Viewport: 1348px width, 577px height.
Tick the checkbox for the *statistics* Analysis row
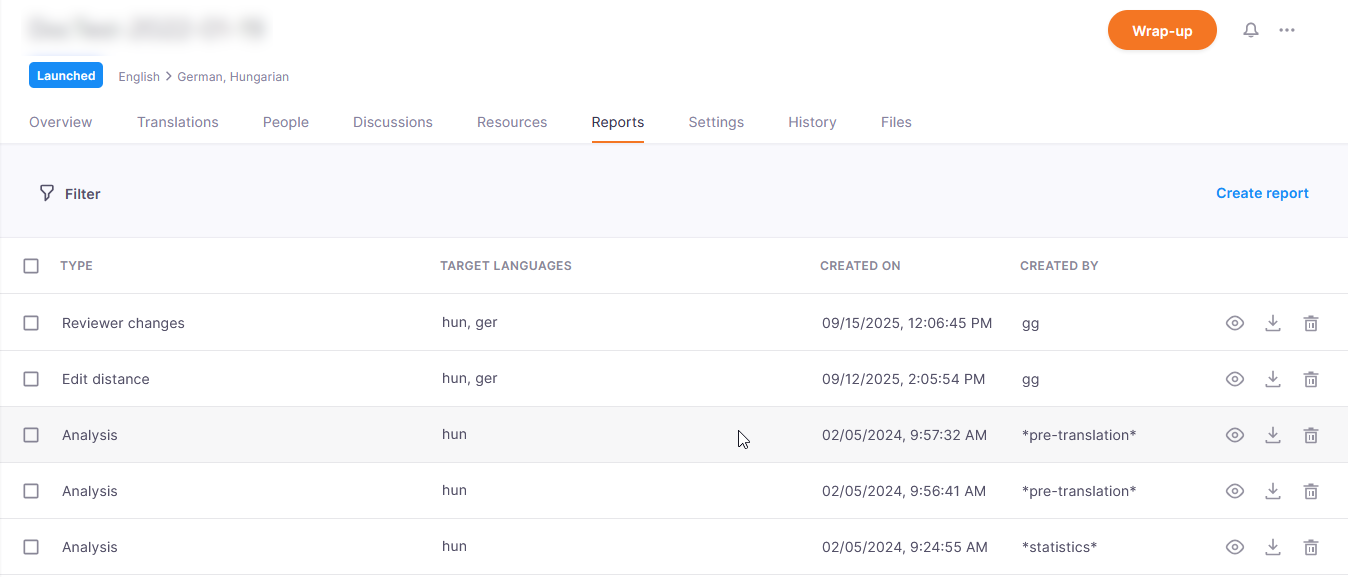31,547
